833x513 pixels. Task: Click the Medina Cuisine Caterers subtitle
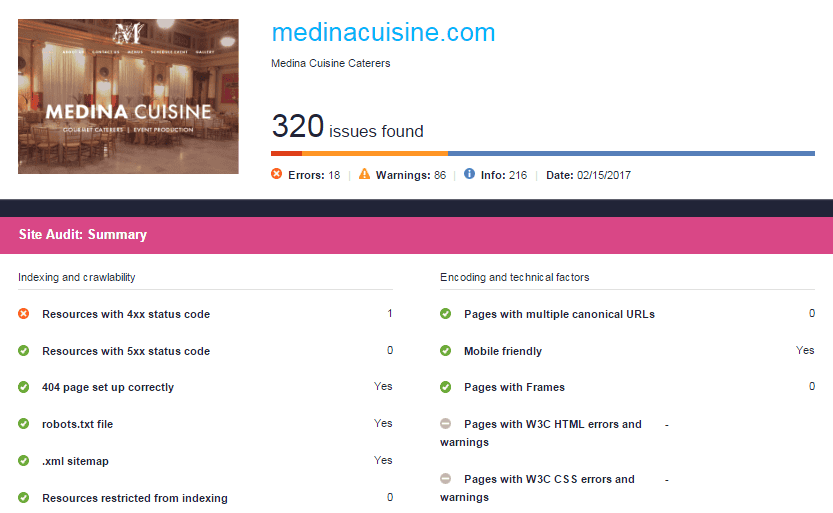[330, 63]
